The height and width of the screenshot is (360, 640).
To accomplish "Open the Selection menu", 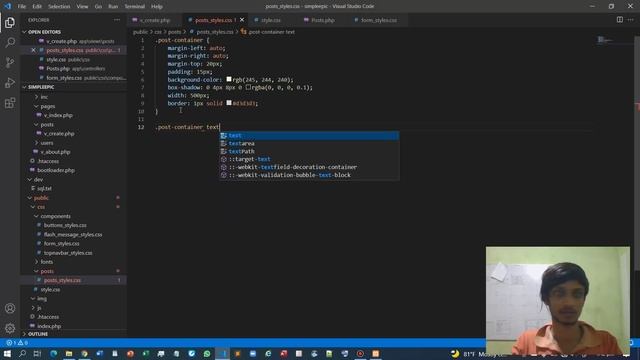I will point(59,7).
